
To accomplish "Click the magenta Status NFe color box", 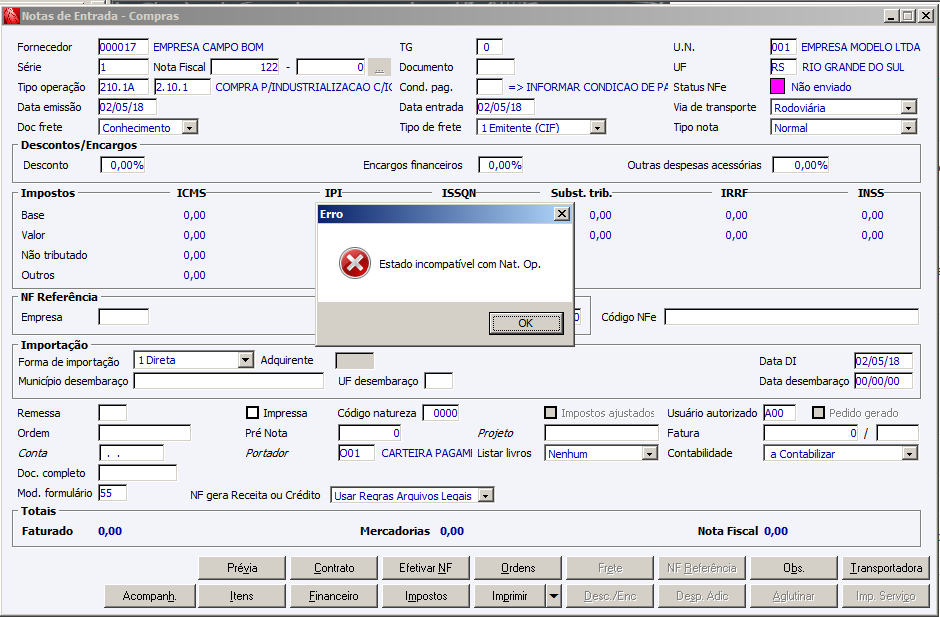I will (777, 87).
